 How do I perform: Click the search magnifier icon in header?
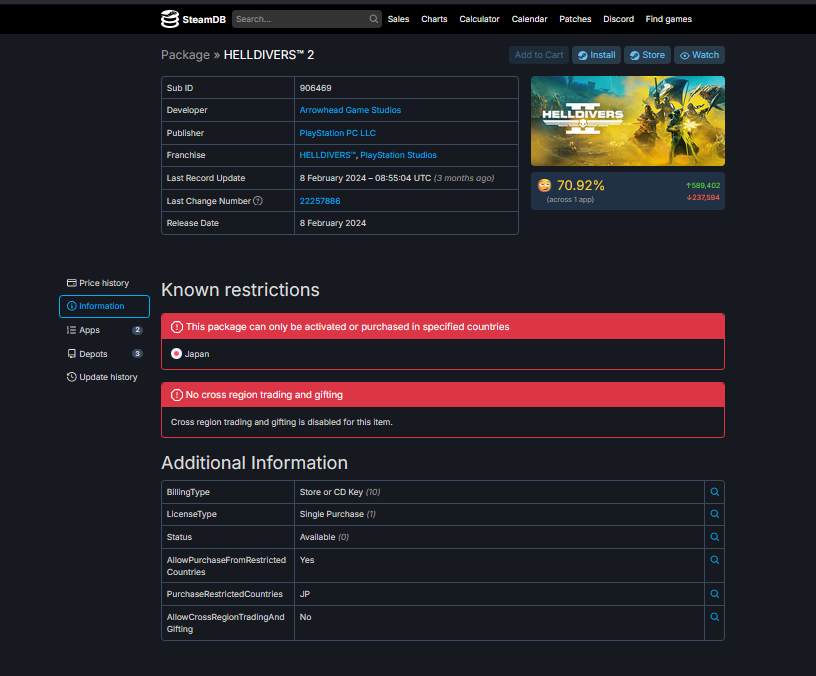(x=374, y=19)
